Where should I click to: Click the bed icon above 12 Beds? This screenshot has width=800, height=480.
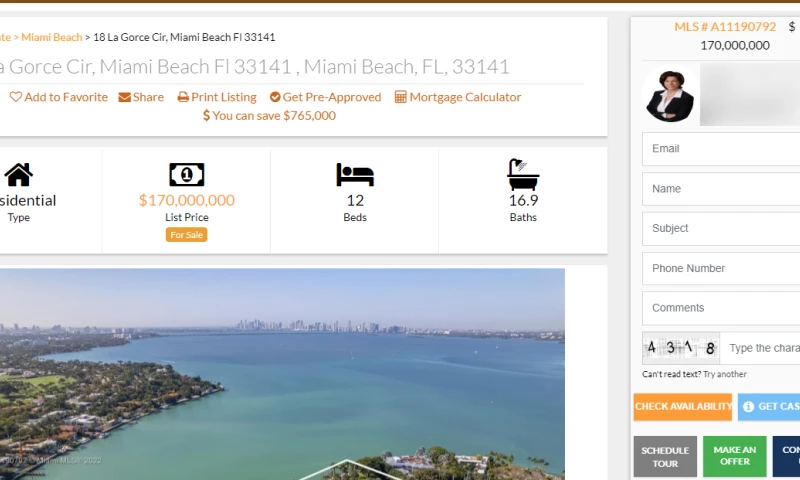point(355,174)
